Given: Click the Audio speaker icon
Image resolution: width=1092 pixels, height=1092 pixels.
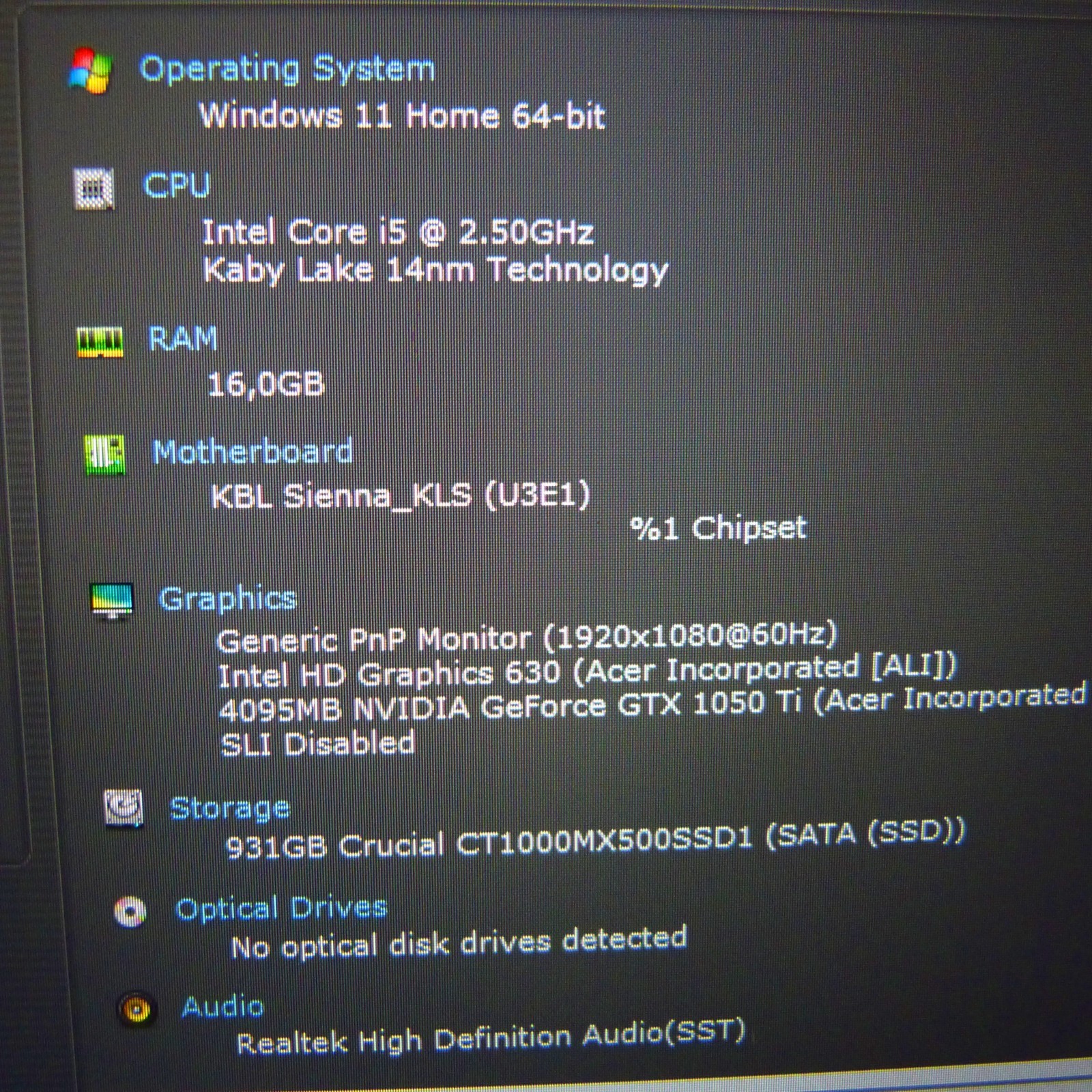Looking at the screenshot, I should coord(136,1009).
